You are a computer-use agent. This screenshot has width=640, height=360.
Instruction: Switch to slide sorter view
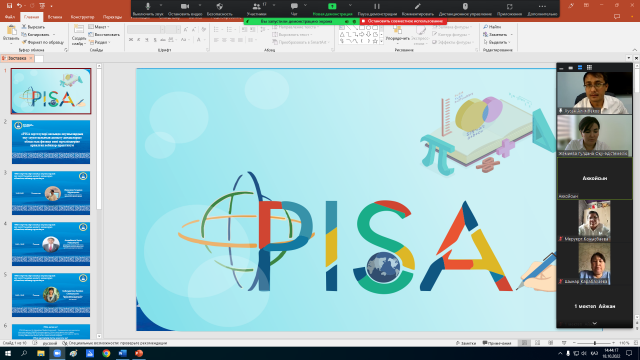[538, 343]
